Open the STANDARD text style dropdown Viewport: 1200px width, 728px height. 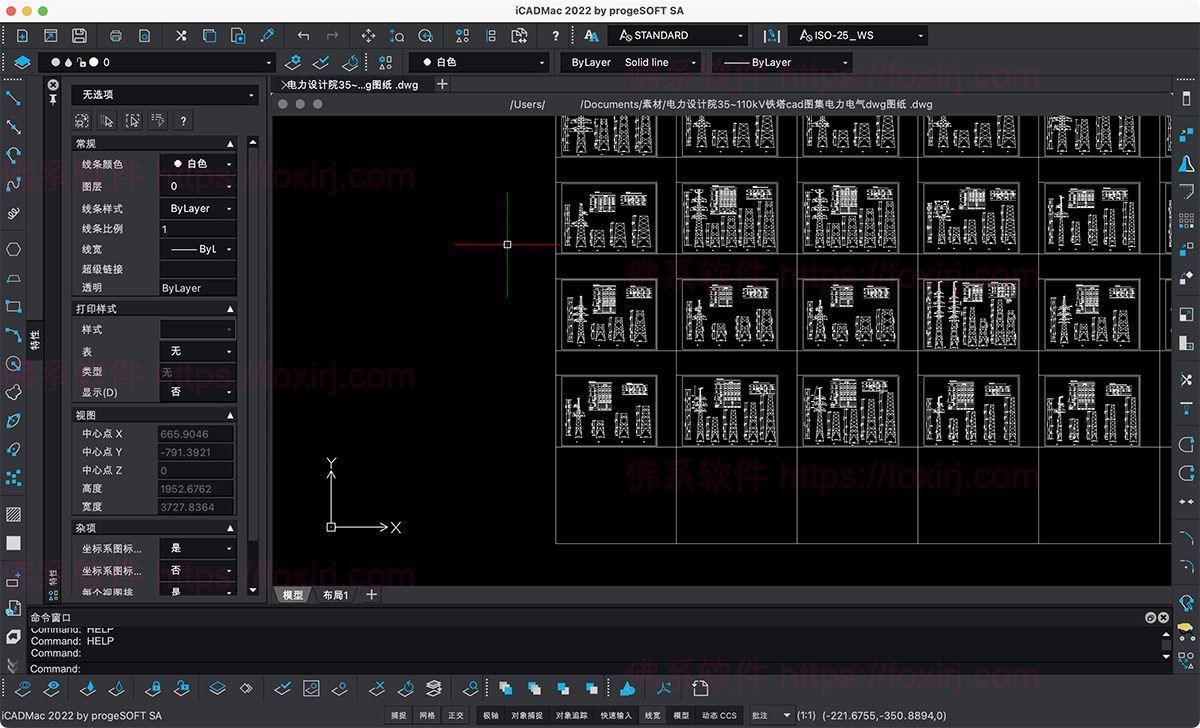click(678, 35)
